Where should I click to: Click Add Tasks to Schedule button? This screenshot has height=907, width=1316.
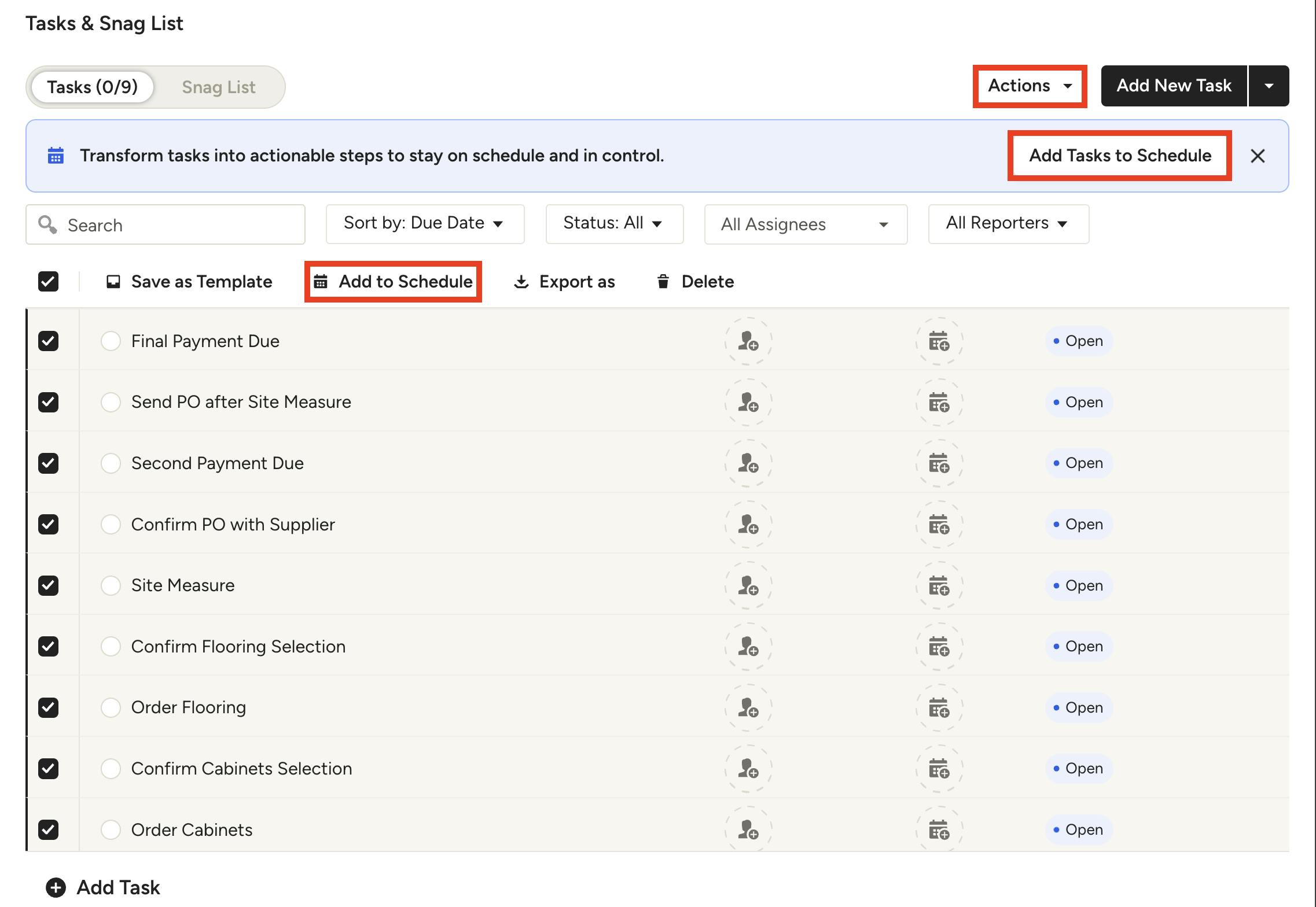(x=1119, y=156)
